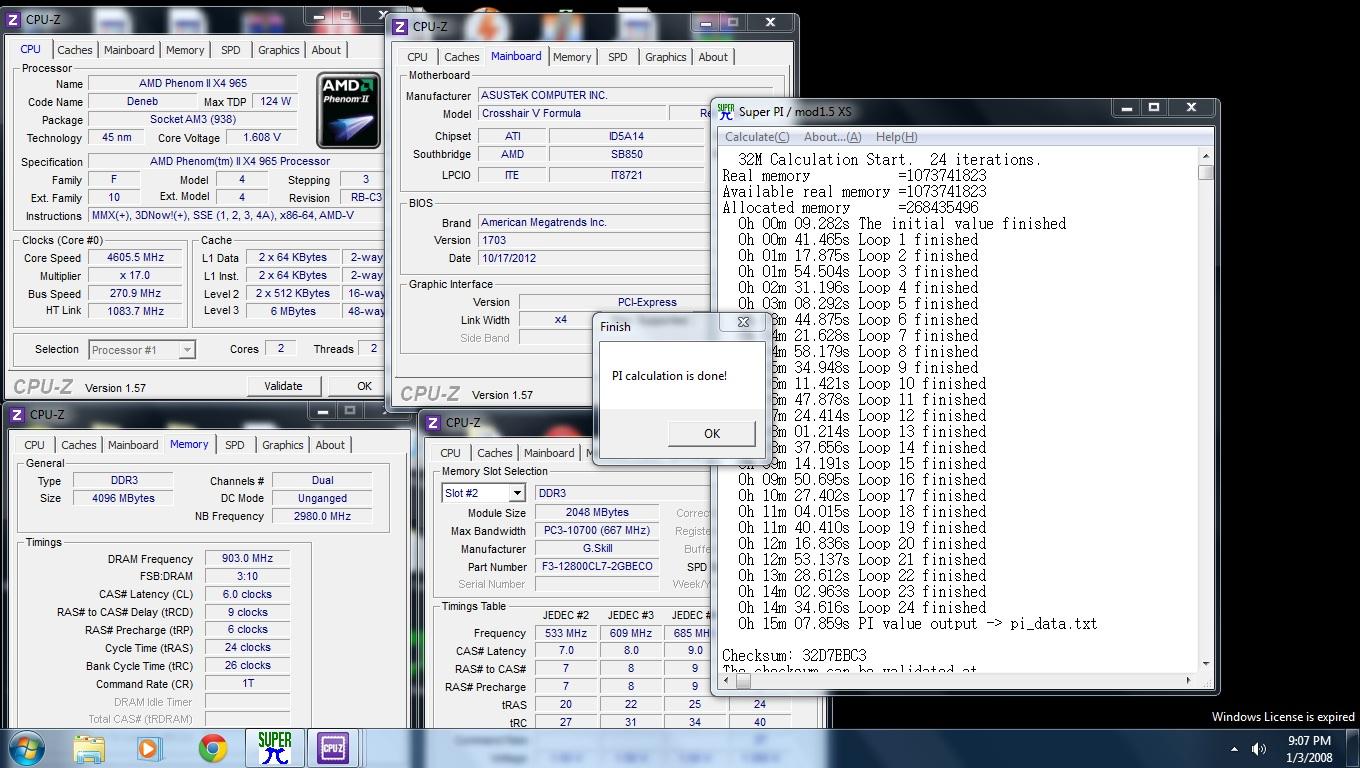Open the Calculate menu in Super PI
Screen dimensions: 1360x768
(757, 137)
